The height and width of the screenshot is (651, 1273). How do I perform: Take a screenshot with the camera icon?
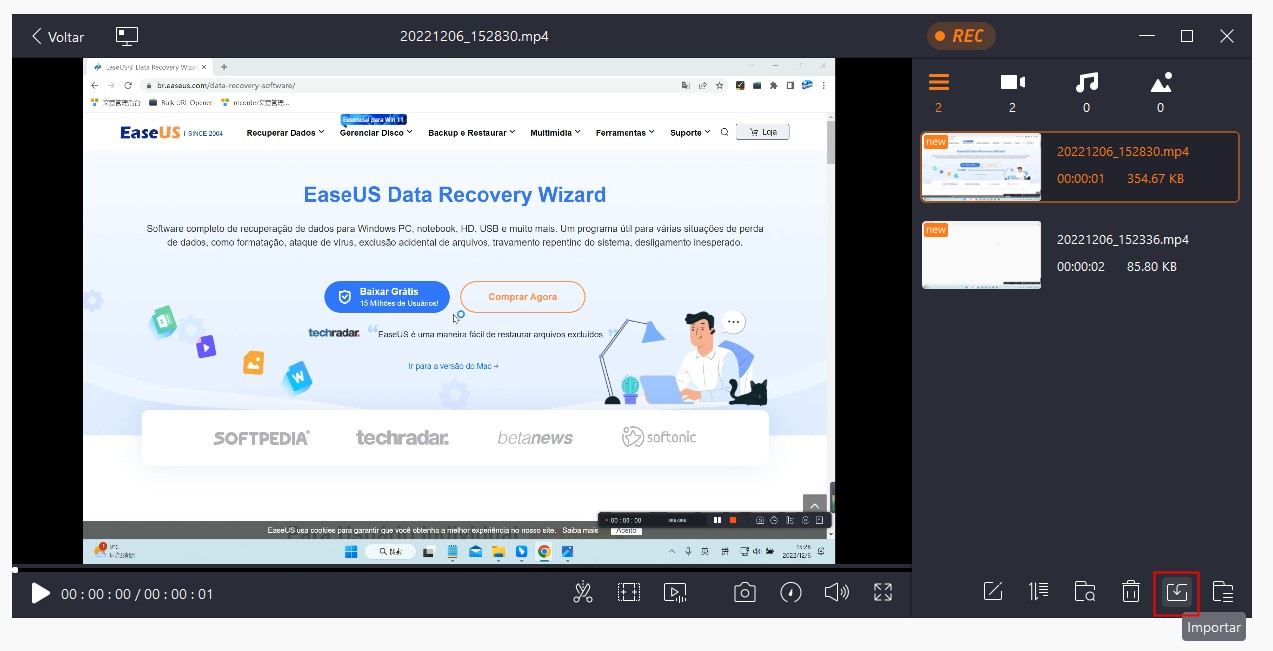point(744,593)
